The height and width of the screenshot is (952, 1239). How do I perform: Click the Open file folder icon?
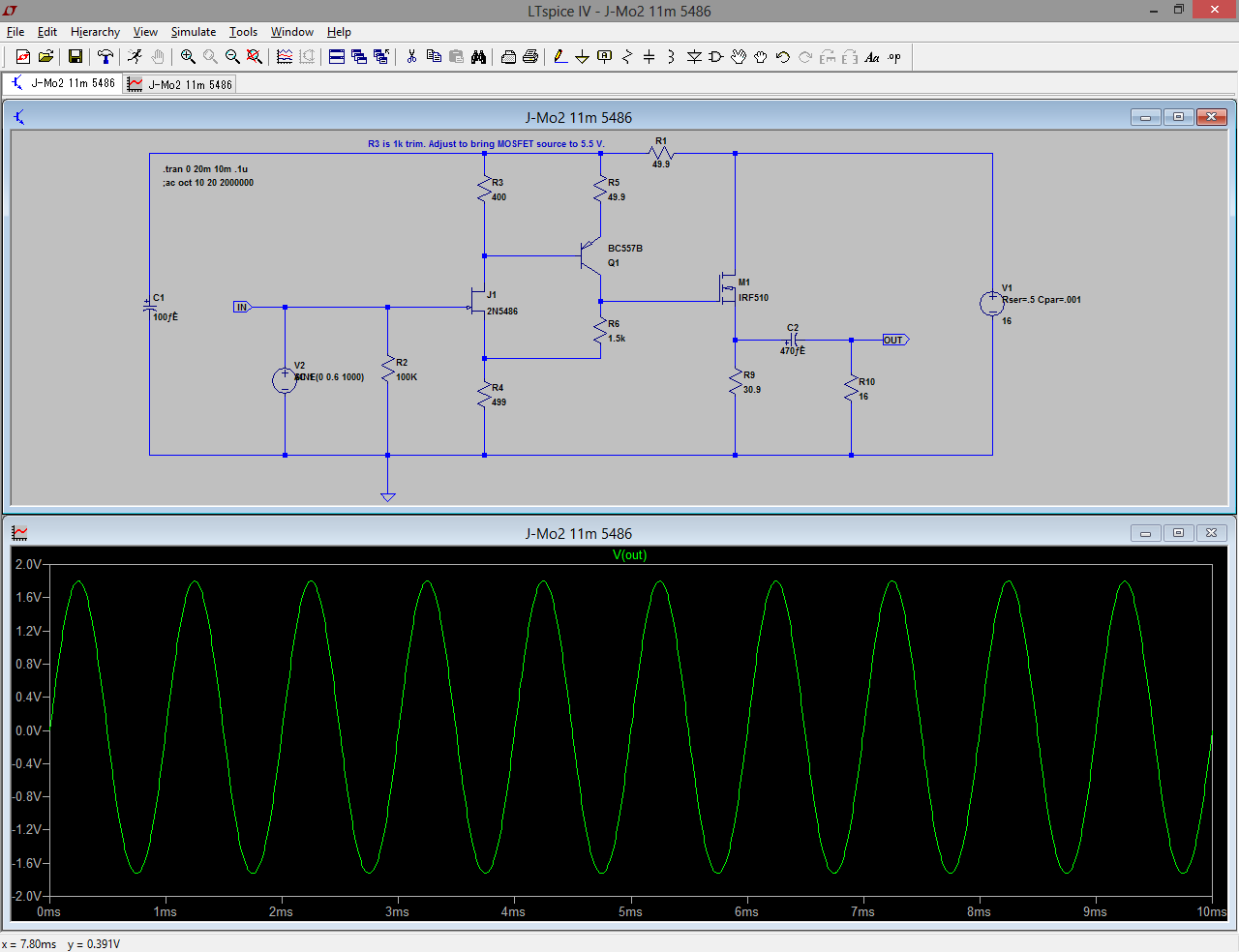[45, 57]
